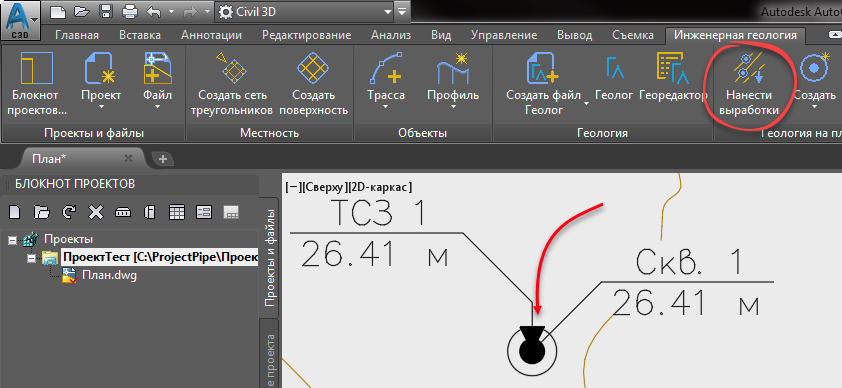This screenshot has width=842, height=388.
Task: Switch to the Аннотации ribbon tab
Action: pyautogui.click(x=211, y=35)
